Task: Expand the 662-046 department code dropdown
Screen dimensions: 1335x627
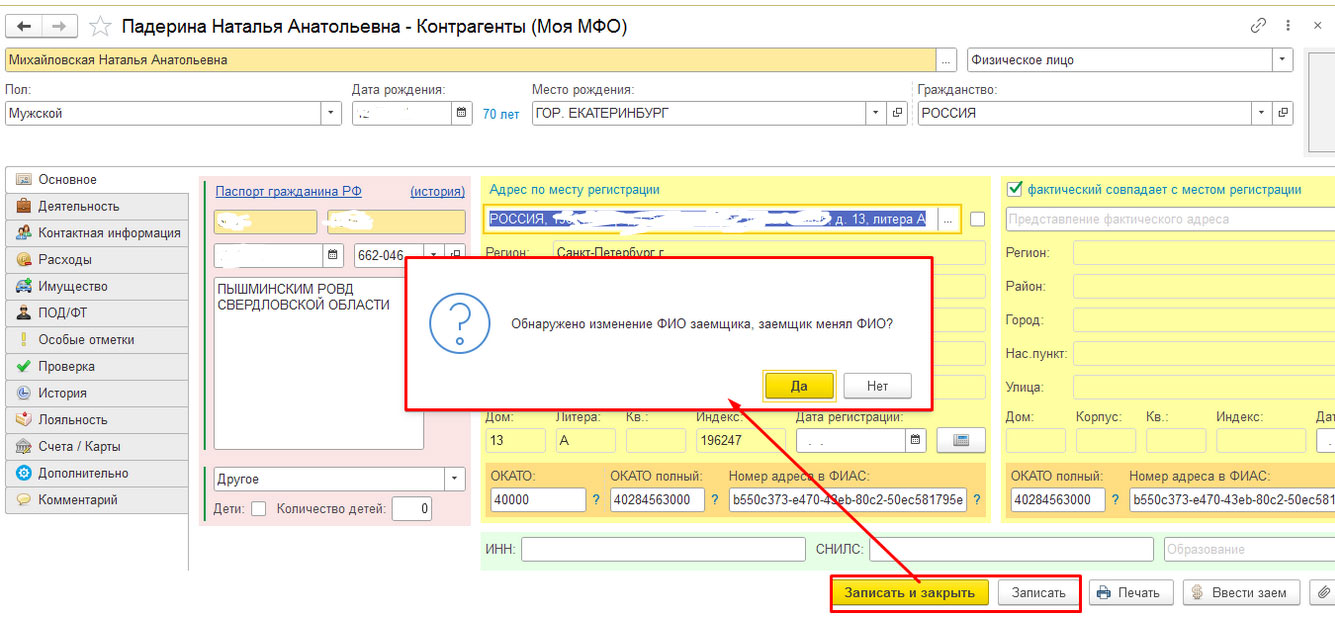Action: tap(434, 255)
